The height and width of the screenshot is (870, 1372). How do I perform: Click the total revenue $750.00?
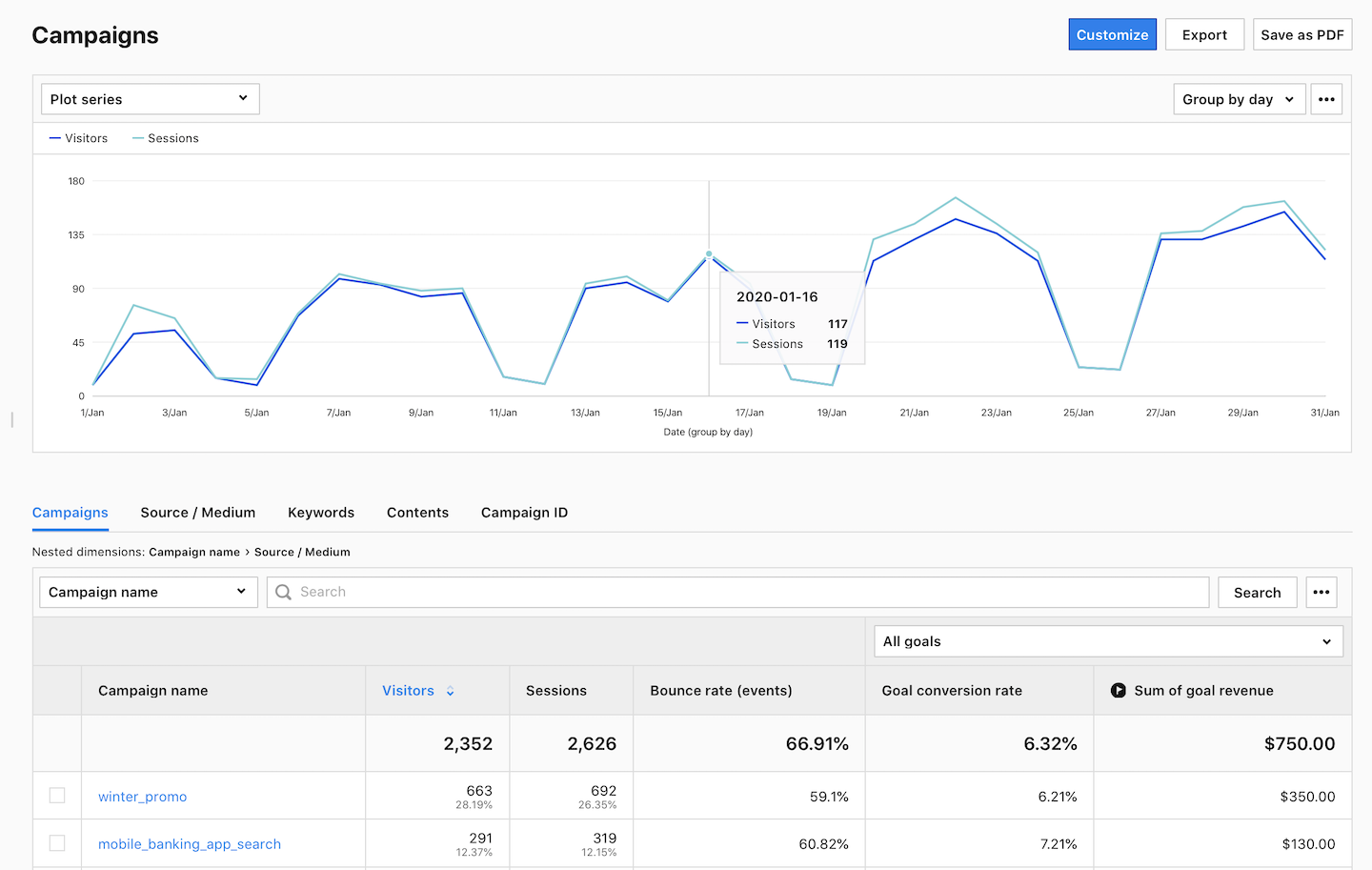[1300, 743]
